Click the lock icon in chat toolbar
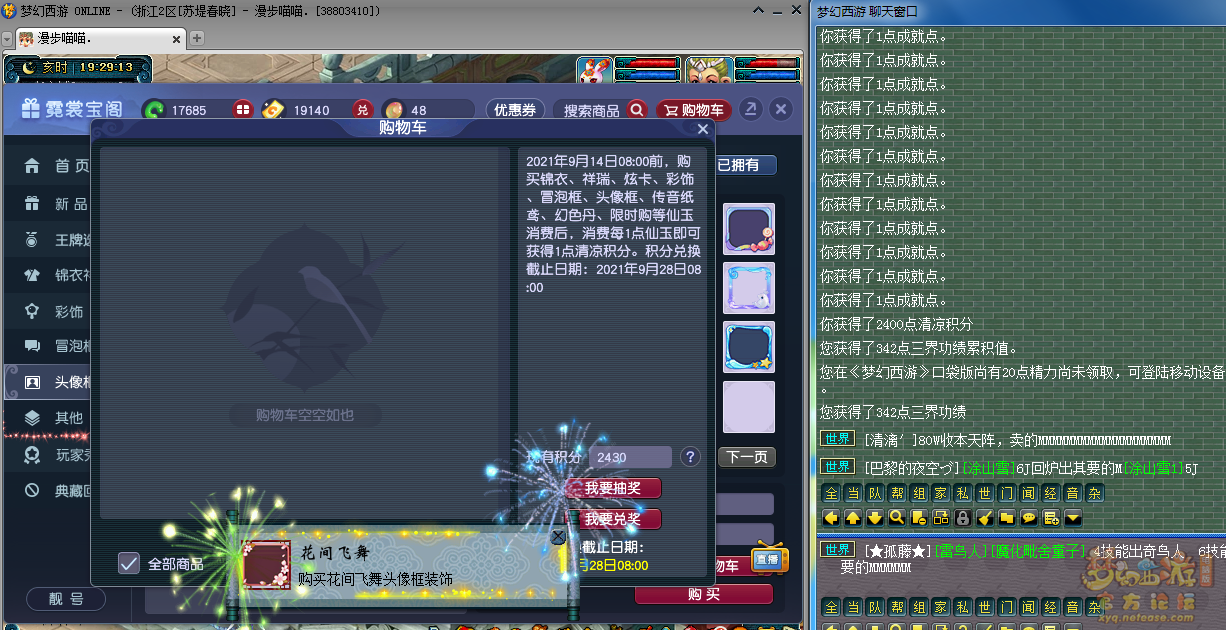 pyautogui.click(x=962, y=518)
